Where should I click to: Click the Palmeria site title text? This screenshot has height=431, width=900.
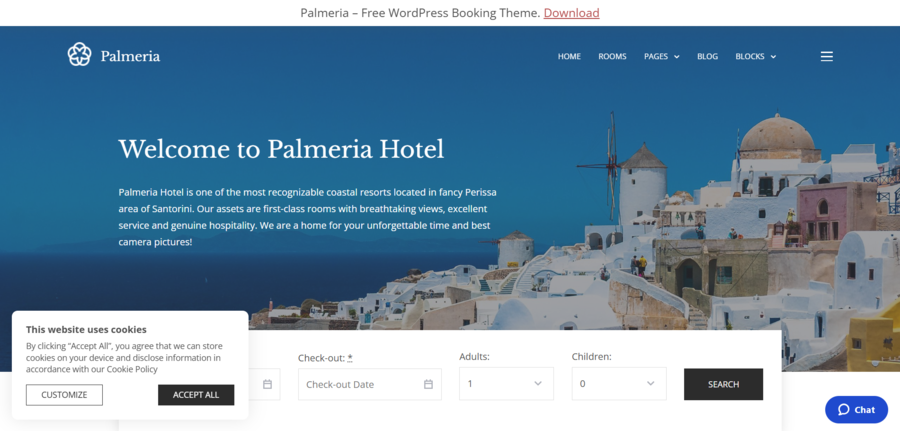tap(130, 56)
